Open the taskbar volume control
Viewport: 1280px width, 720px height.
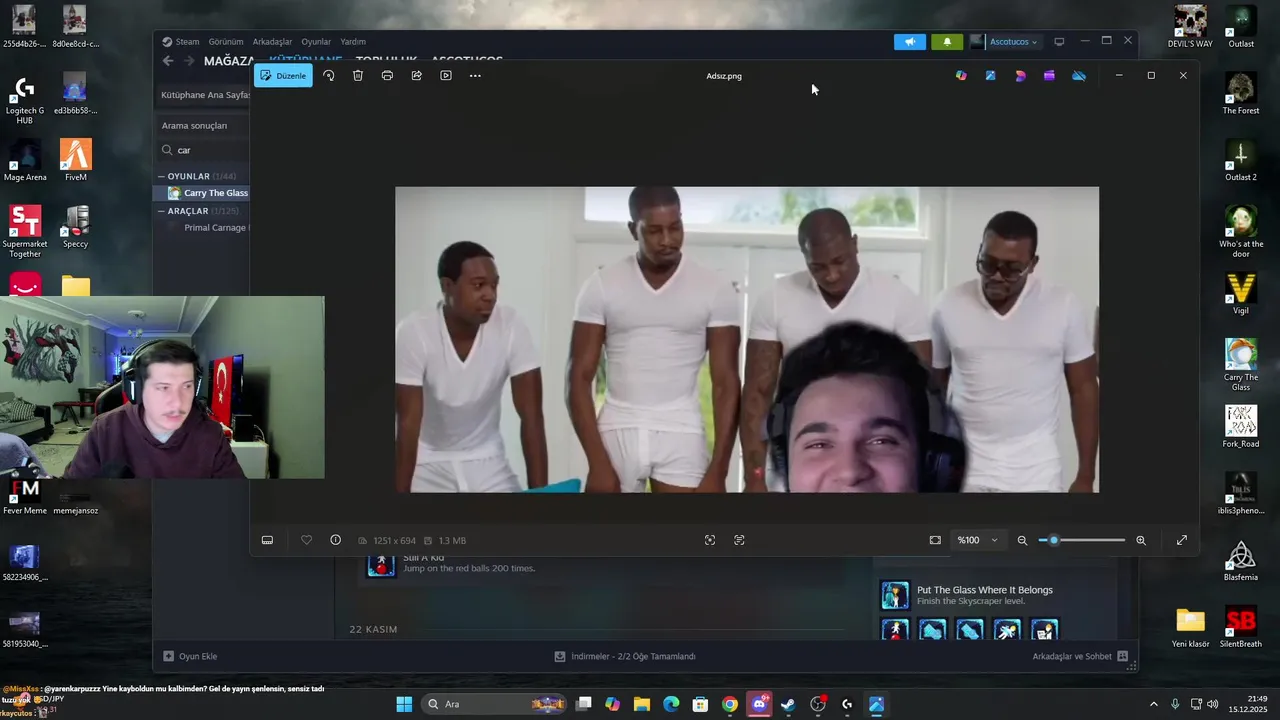1213,704
